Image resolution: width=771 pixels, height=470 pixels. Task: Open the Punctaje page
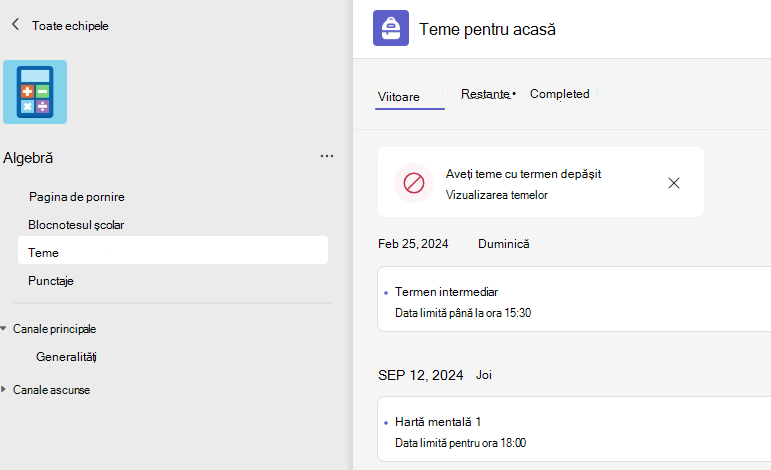point(51,281)
